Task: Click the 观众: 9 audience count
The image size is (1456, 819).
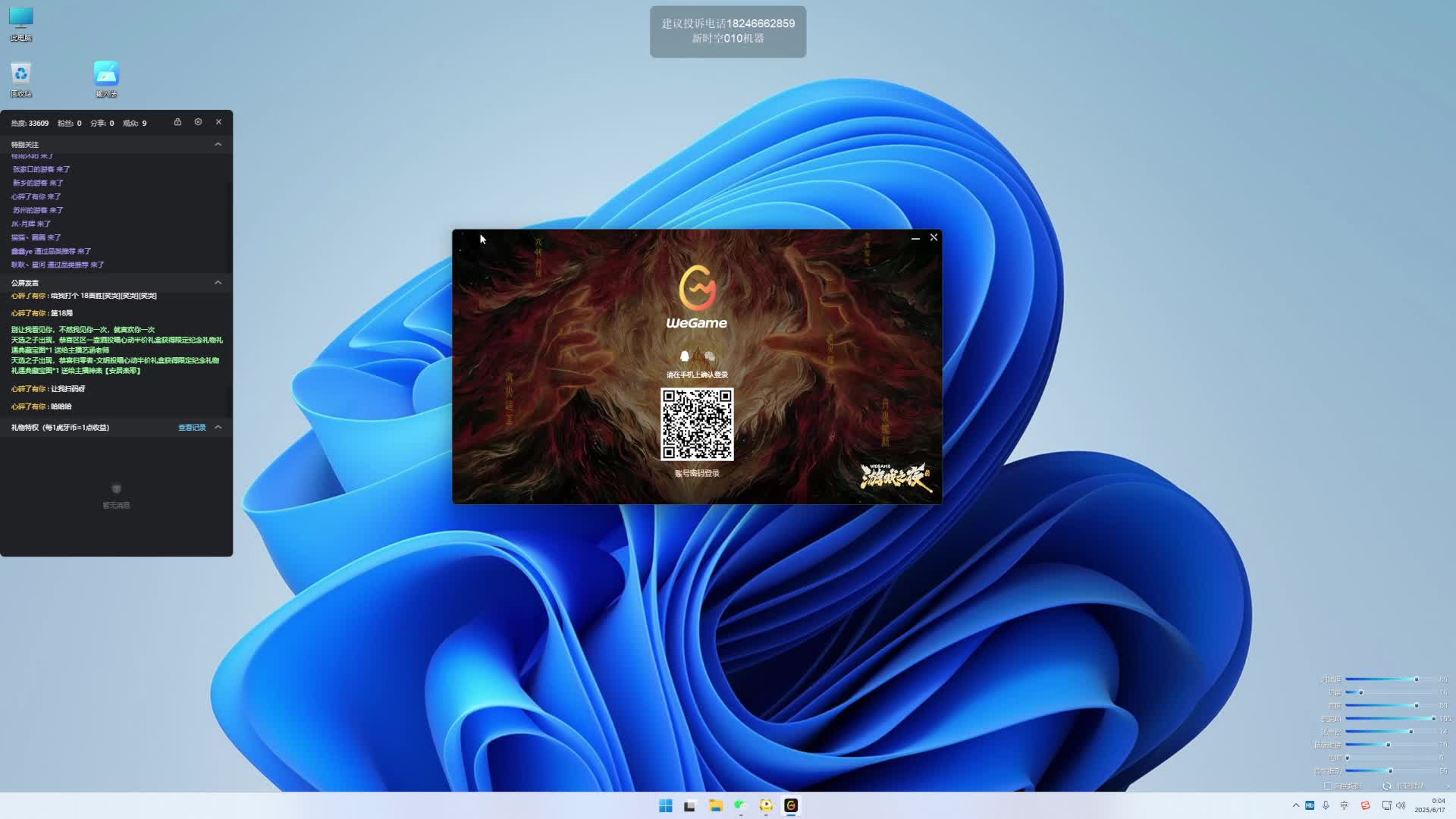Action: pyautogui.click(x=135, y=123)
